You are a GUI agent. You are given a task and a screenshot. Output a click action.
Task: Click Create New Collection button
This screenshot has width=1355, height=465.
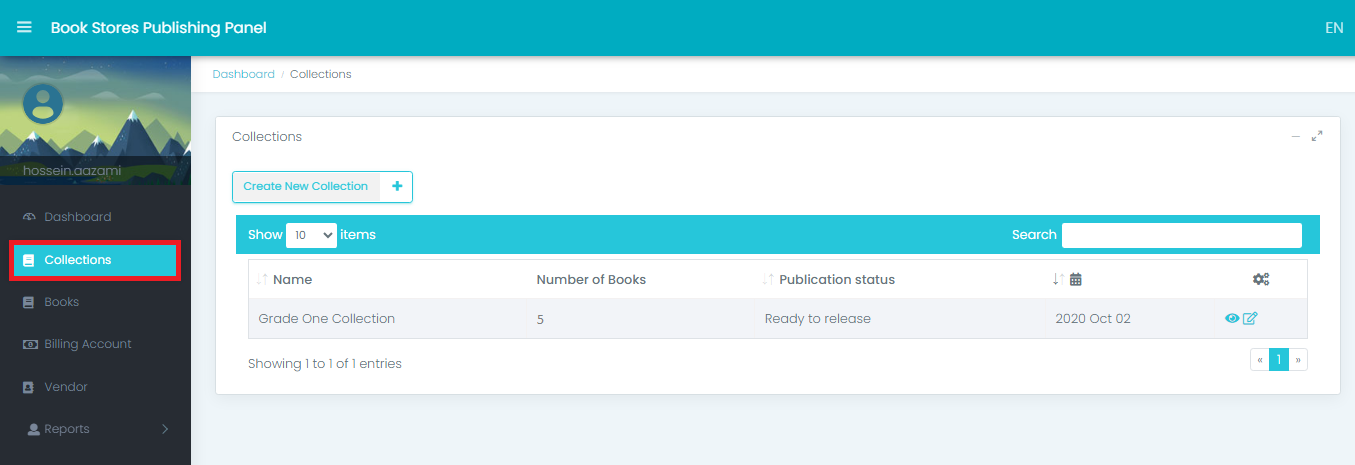click(306, 187)
